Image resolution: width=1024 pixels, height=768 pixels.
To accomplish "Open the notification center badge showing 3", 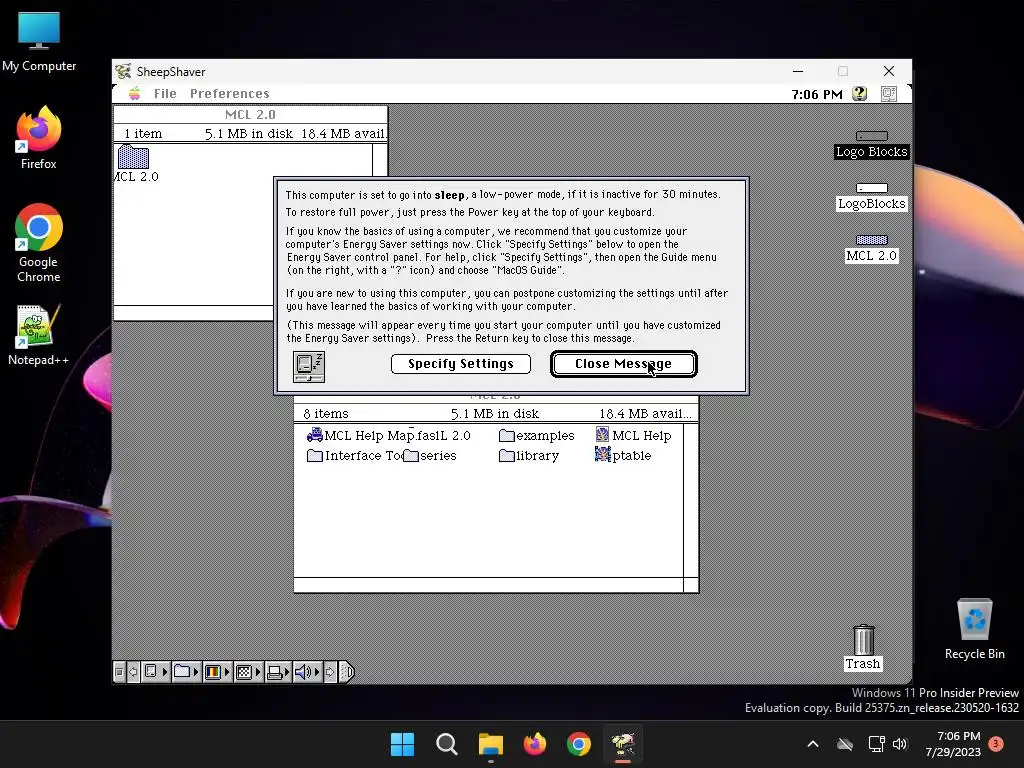I will point(996,744).
